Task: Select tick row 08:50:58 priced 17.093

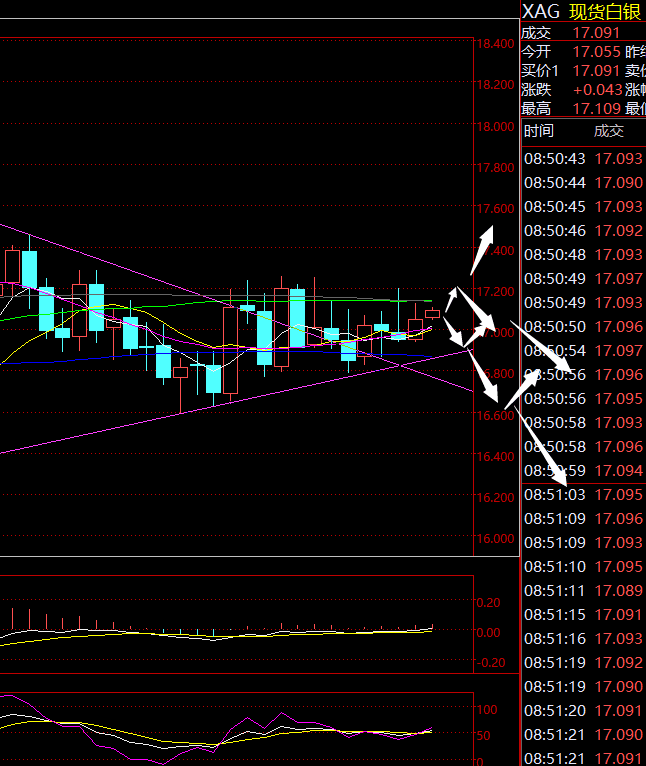Action: click(x=583, y=423)
